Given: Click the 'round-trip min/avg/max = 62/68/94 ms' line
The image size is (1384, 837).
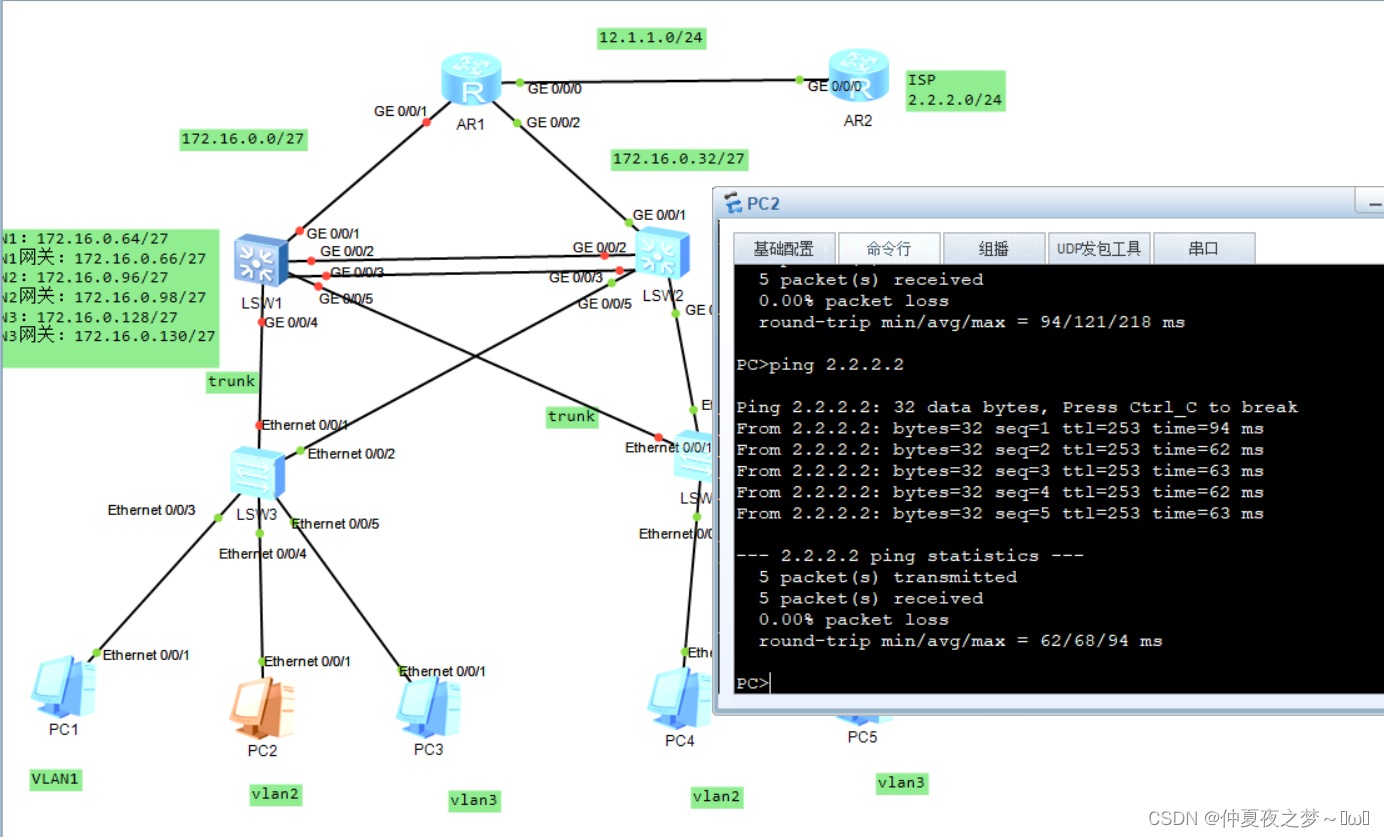Looking at the screenshot, I should click(961, 641).
